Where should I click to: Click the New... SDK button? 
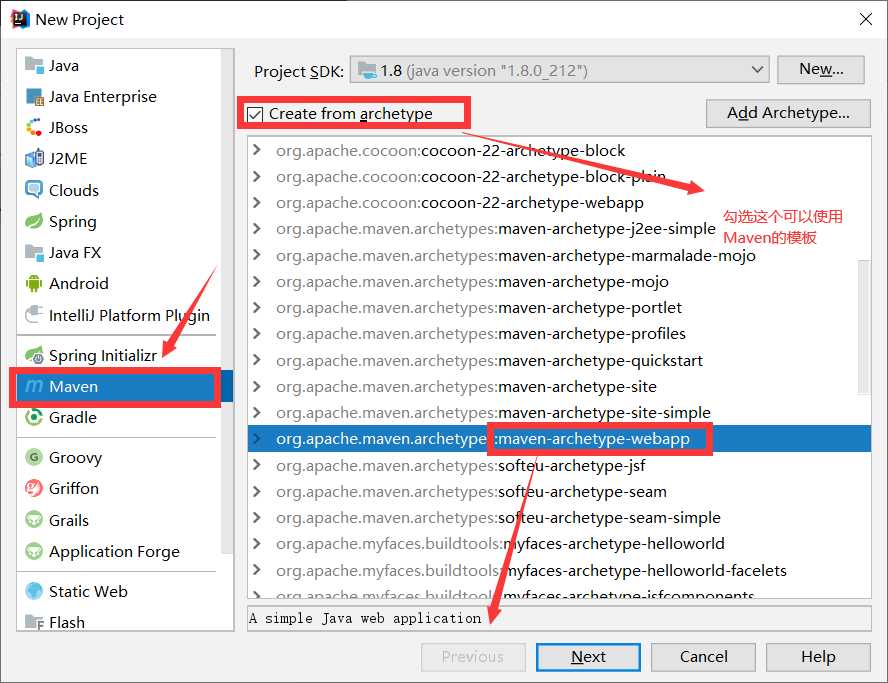[821, 69]
